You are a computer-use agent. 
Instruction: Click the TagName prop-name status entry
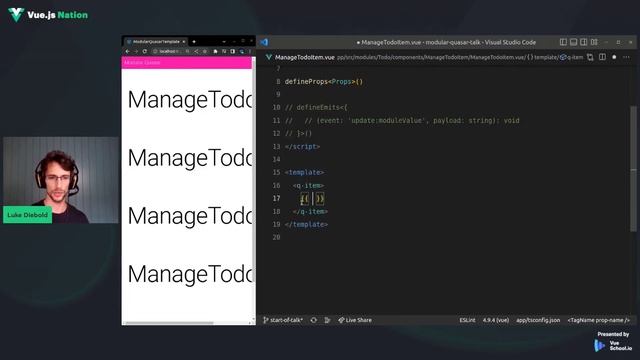[x=599, y=320]
